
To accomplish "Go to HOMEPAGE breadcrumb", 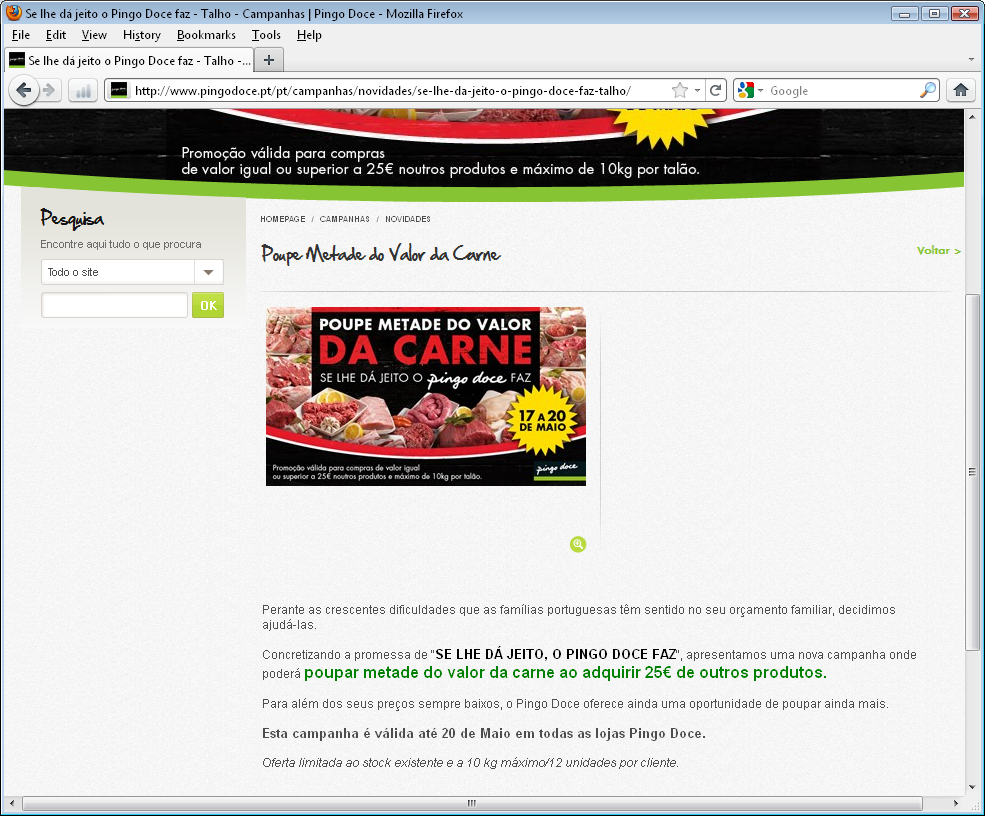I will pyautogui.click(x=283, y=219).
